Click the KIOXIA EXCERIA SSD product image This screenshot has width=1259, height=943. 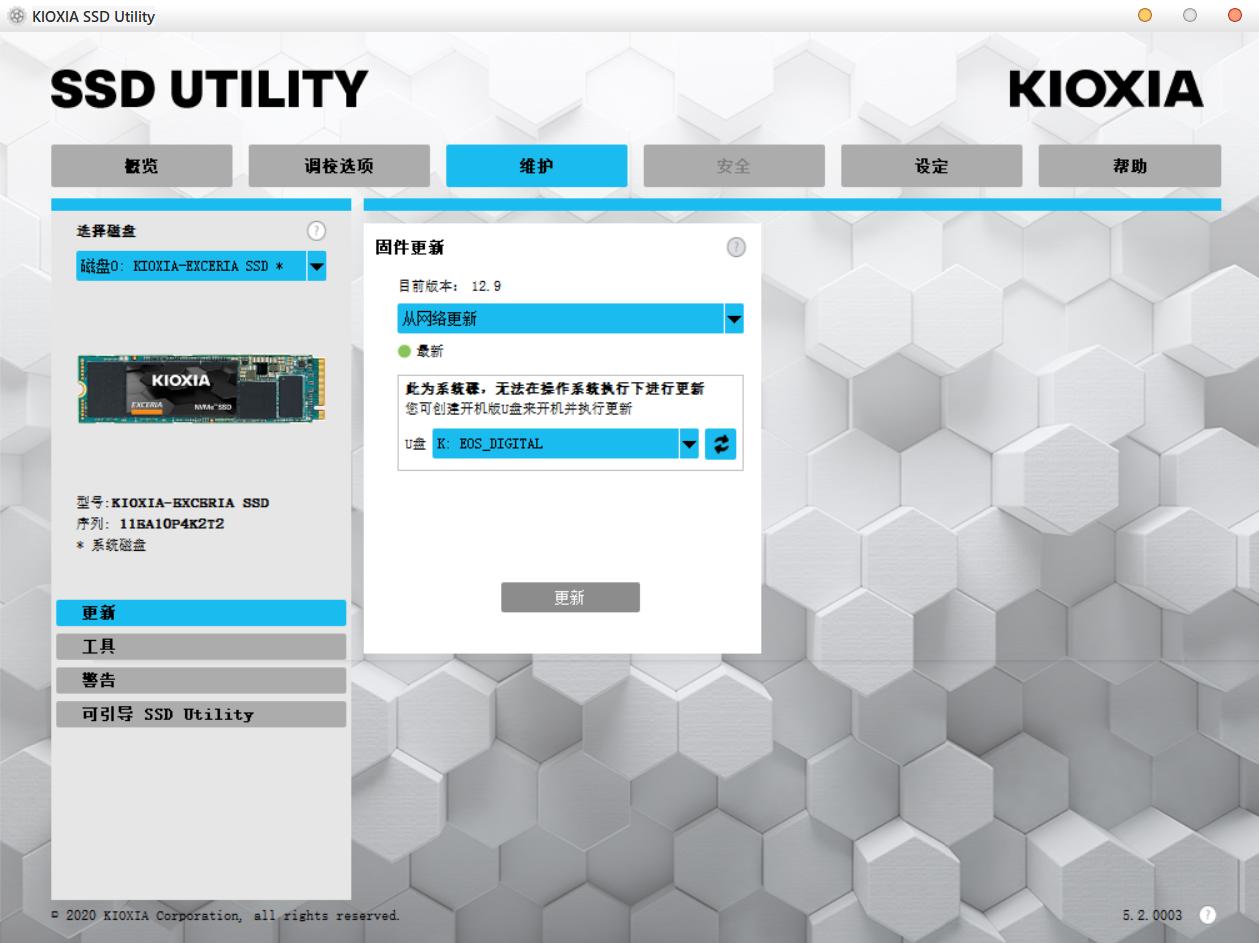[x=201, y=389]
